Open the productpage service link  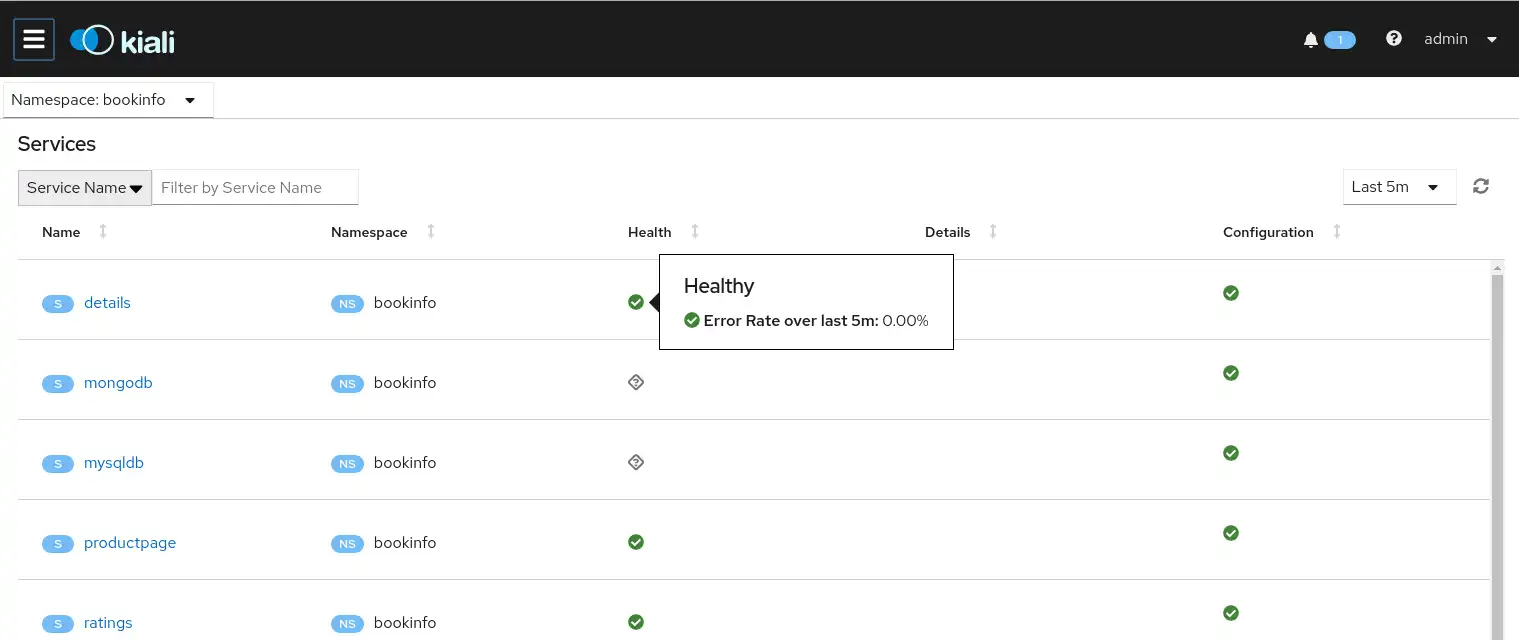130,543
